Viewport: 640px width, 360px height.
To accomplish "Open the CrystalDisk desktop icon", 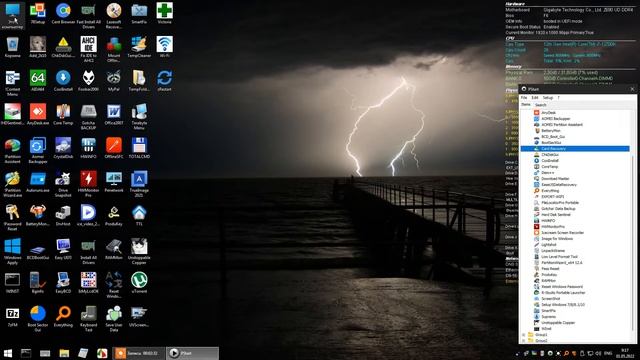I will tap(63, 148).
